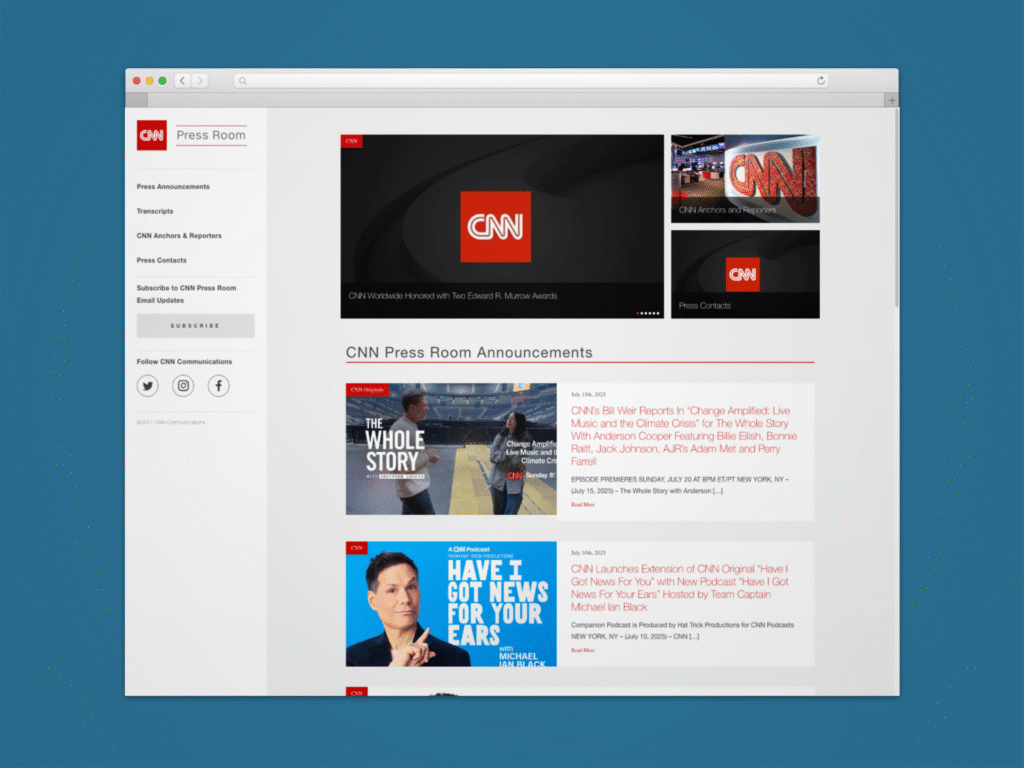1024x768 pixels.
Task: Click the "July 10th, 2025" article date
Action: point(588,552)
